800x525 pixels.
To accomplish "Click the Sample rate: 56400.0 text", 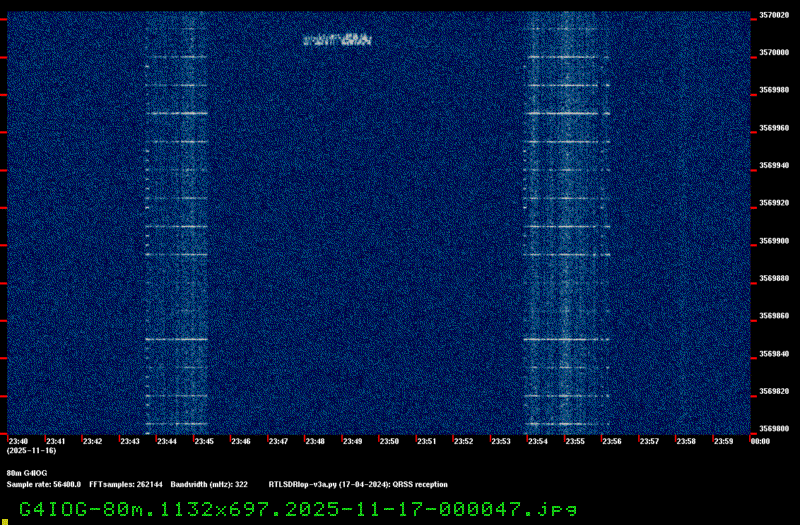I will click(43, 484).
